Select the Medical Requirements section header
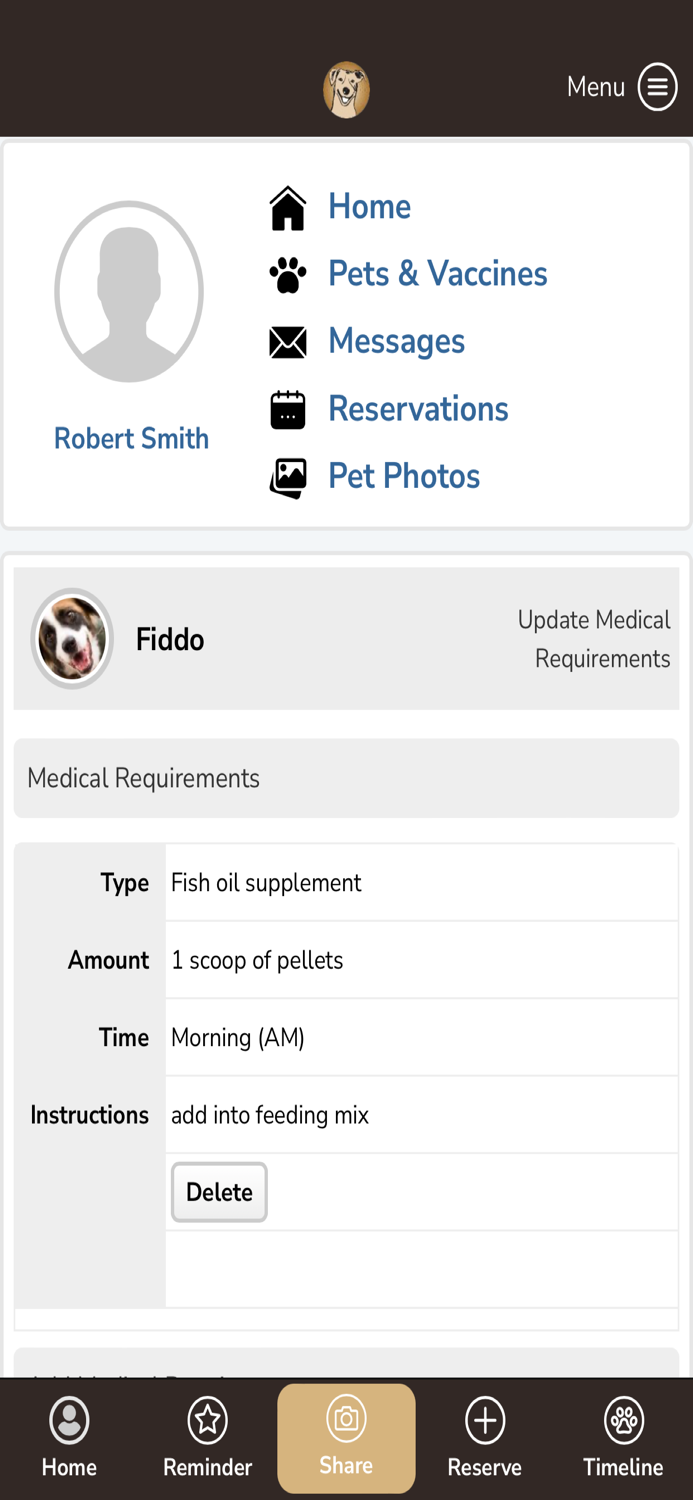The image size is (693, 1500). pos(143,778)
